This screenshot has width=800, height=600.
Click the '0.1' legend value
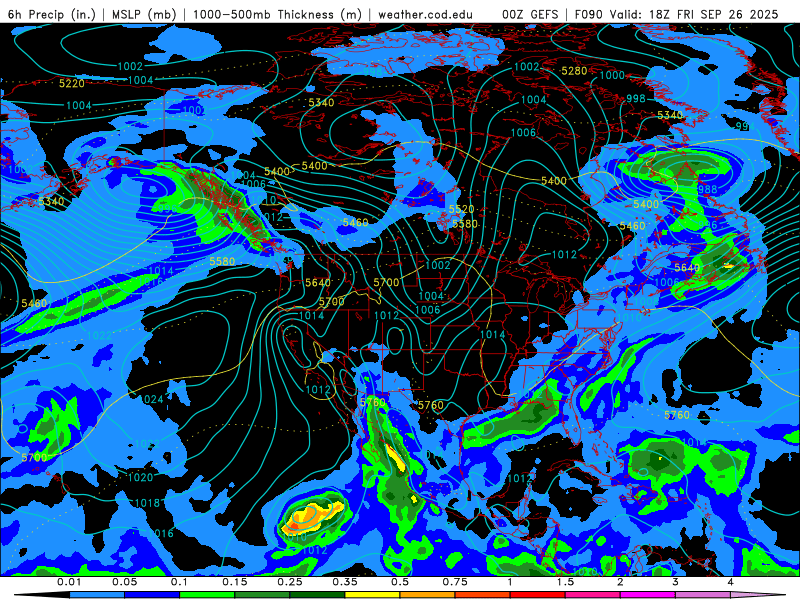pyautogui.click(x=180, y=582)
